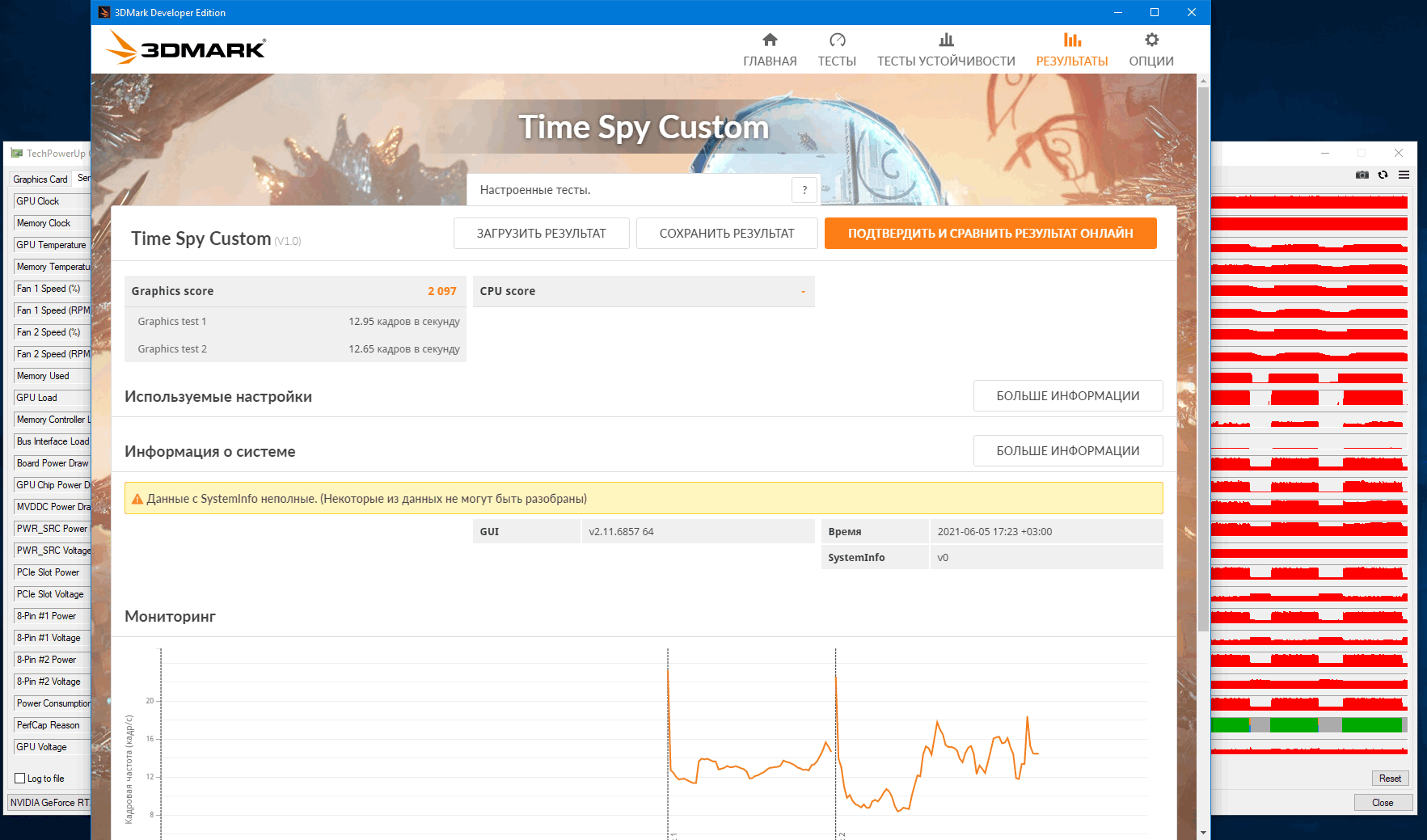Click the SystemInfo value v0
The height and width of the screenshot is (840, 1427).
click(x=943, y=557)
